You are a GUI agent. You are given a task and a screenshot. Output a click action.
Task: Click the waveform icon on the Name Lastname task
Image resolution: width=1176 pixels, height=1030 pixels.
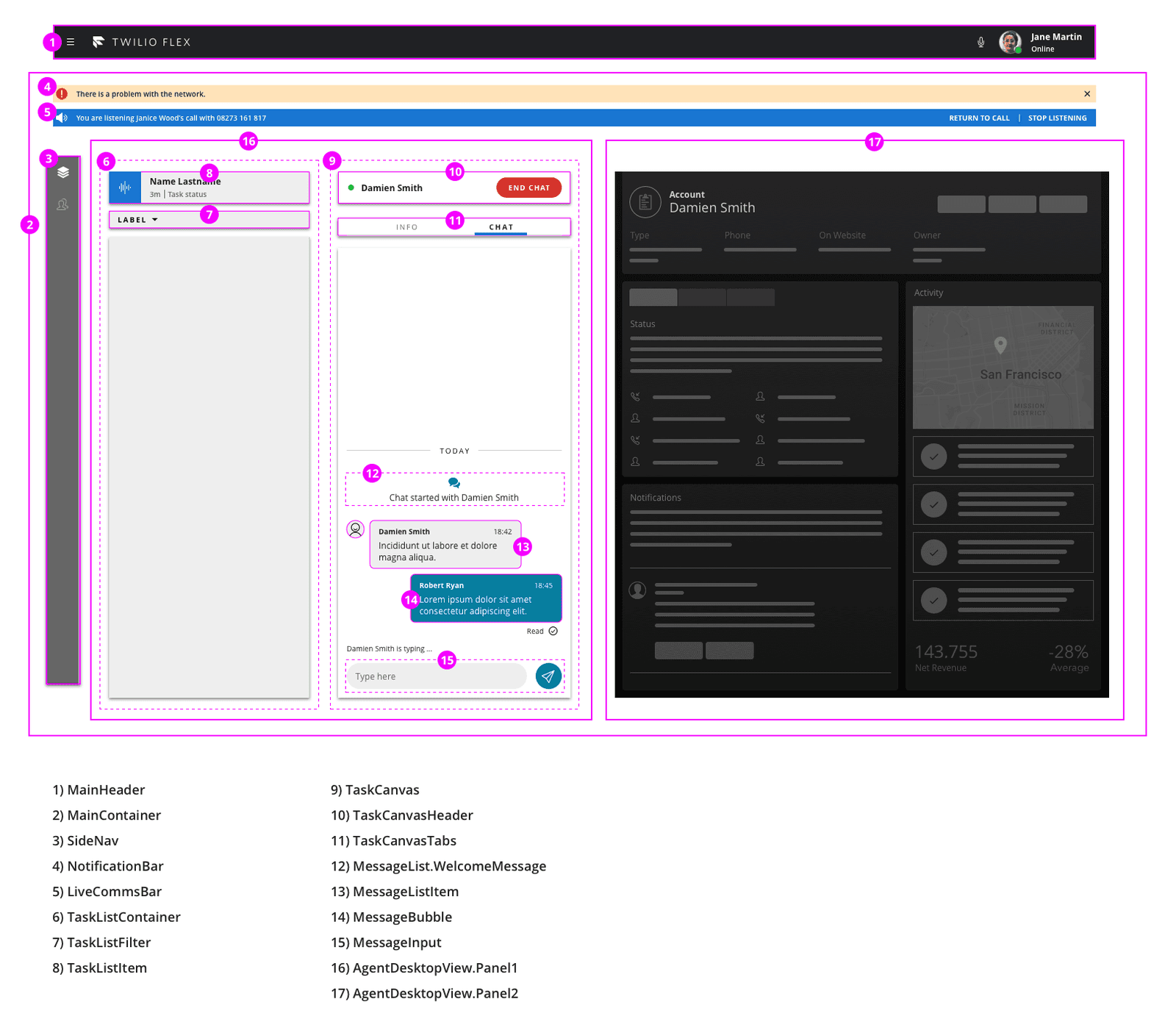click(125, 187)
